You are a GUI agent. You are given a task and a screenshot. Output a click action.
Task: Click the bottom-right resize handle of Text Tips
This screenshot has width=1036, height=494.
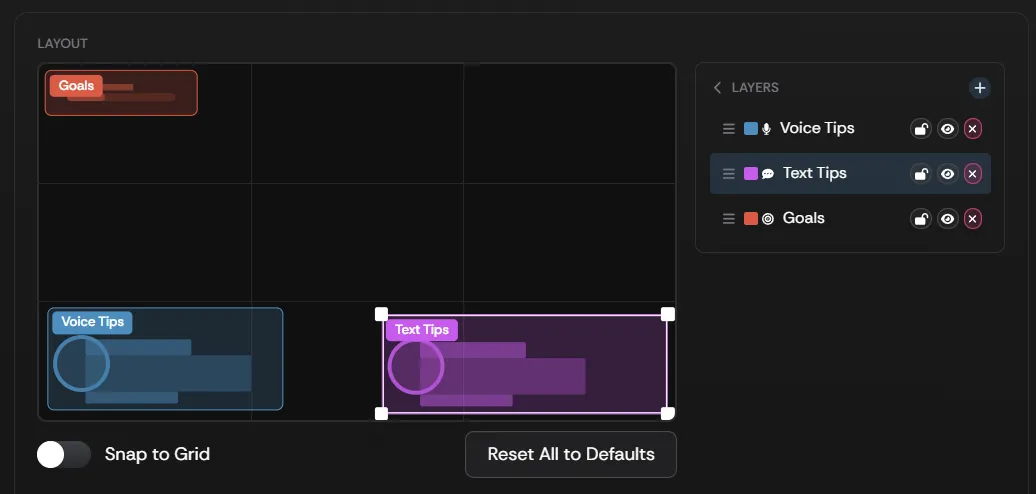668,413
